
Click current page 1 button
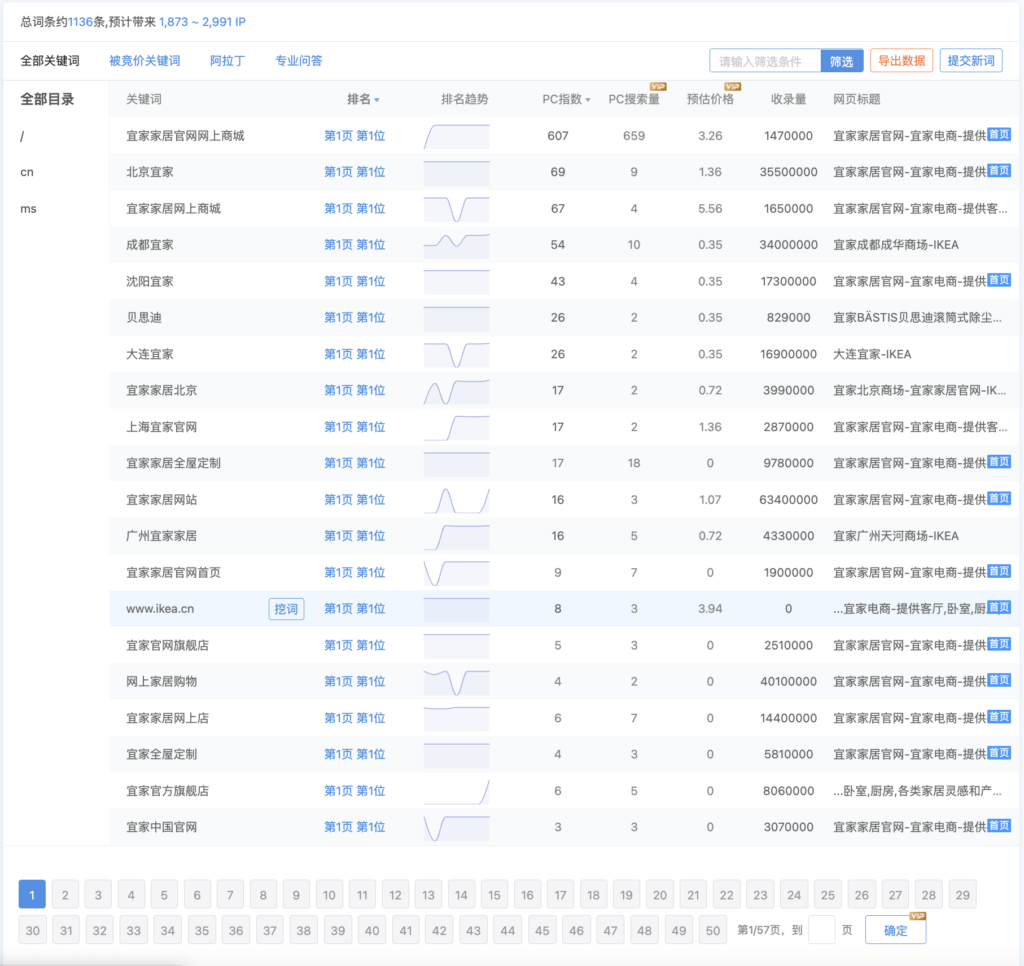32,895
